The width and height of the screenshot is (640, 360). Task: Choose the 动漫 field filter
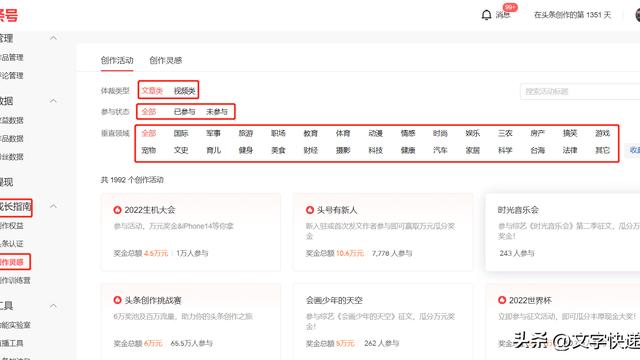pos(376,133)
